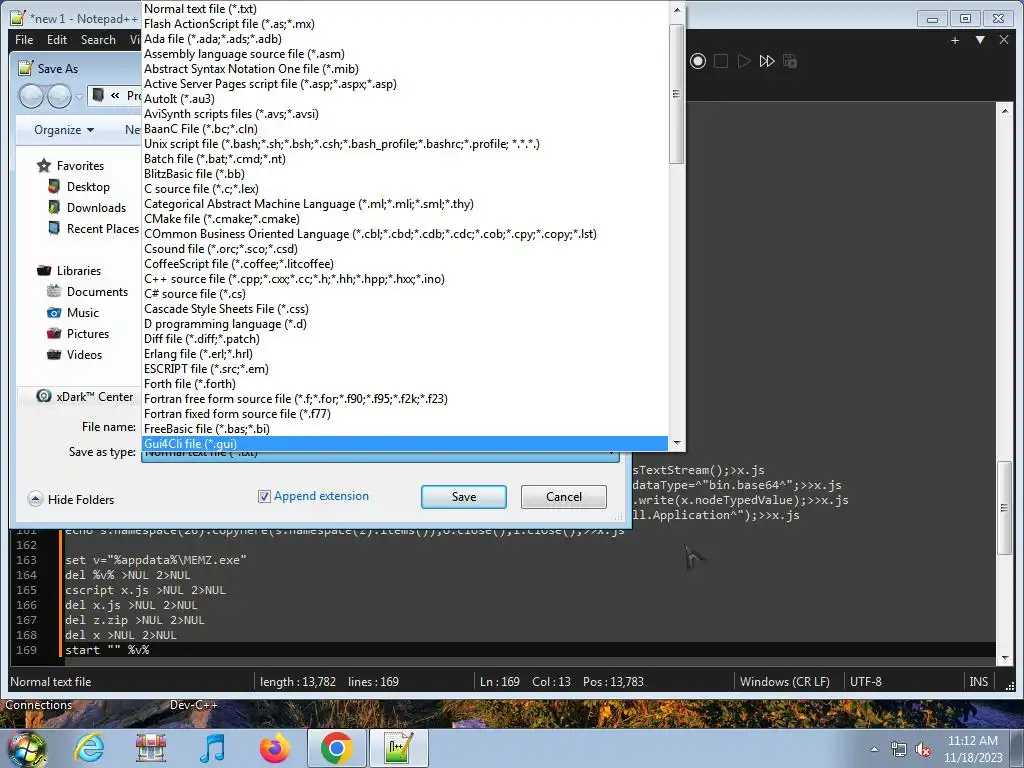Open the Edit menu
The height and width of the screenshot is (768, 1024).
tap(57, 40)
